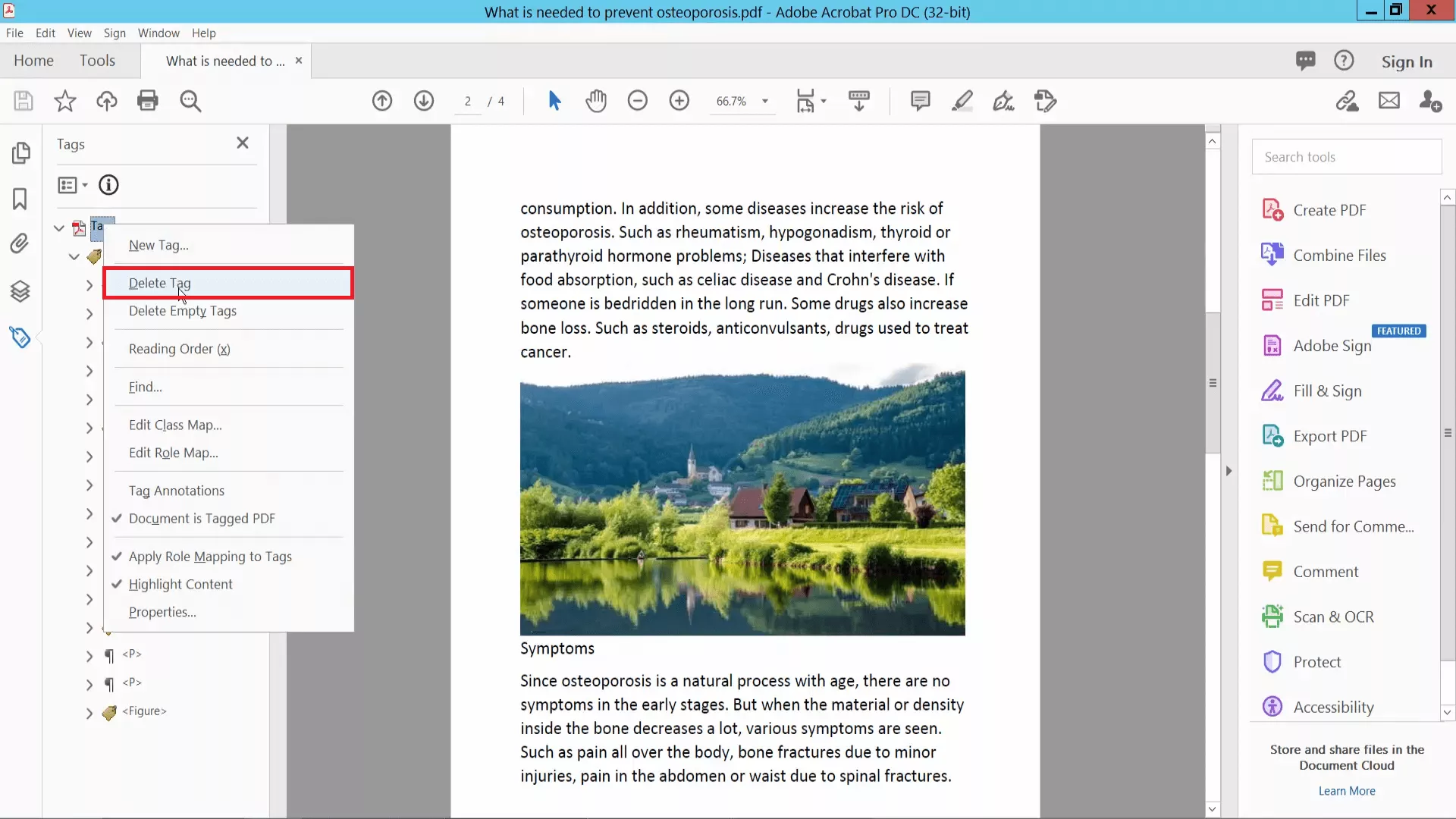The width and height of the screenshot is (1456, 819).
Task: Select the Hand tool
Action: 597,101
